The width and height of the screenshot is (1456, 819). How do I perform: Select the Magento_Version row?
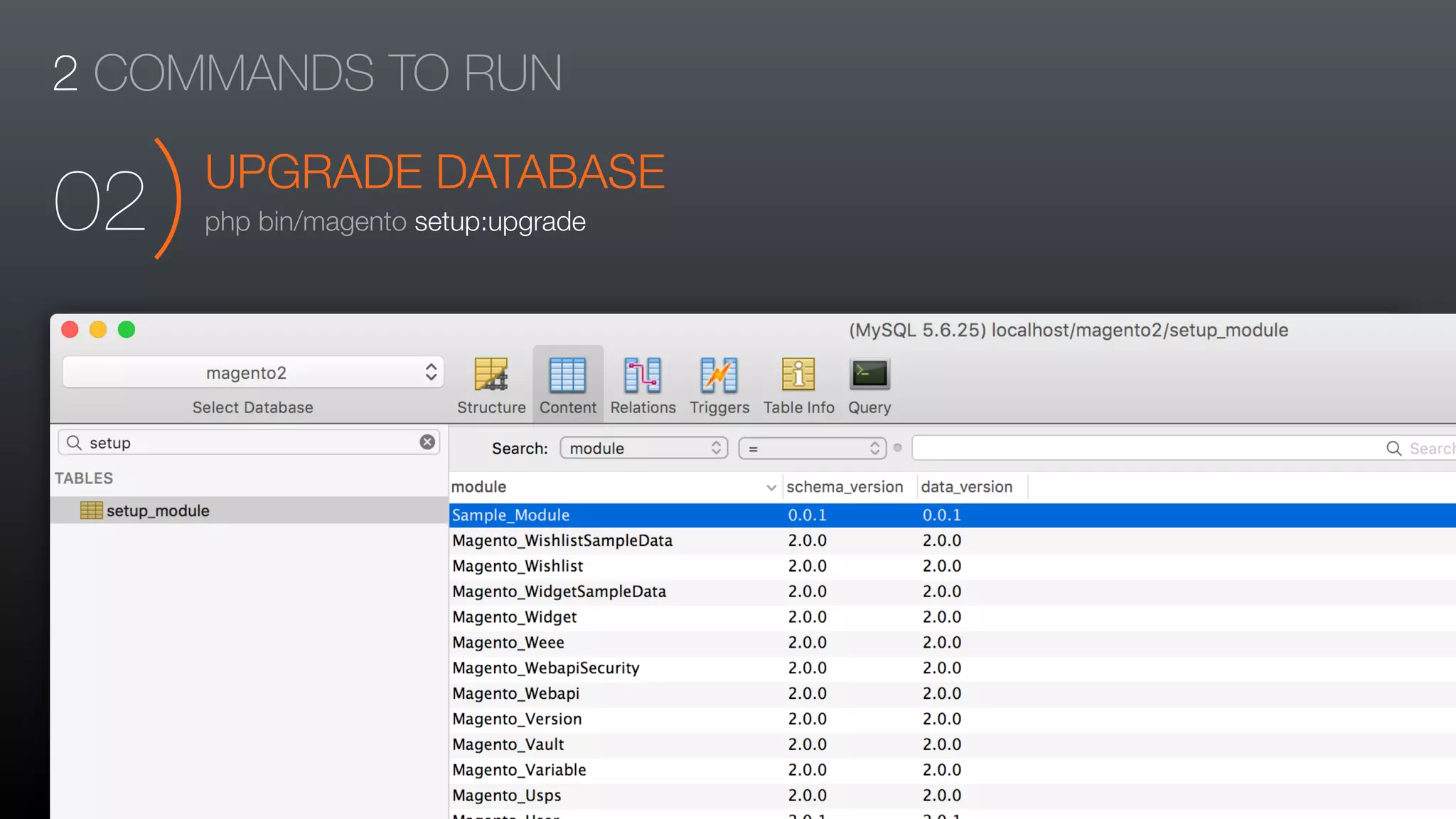click(953, 719)
